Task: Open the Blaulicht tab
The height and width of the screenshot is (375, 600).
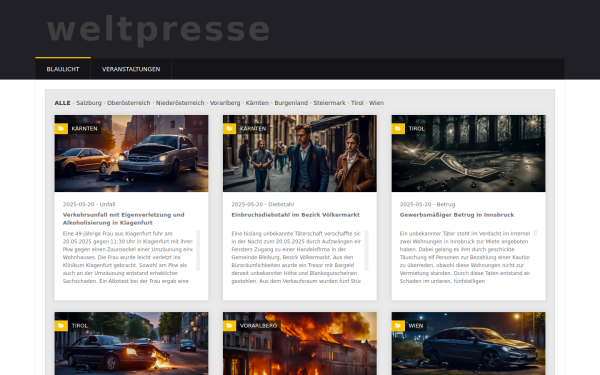Action: 63,69
